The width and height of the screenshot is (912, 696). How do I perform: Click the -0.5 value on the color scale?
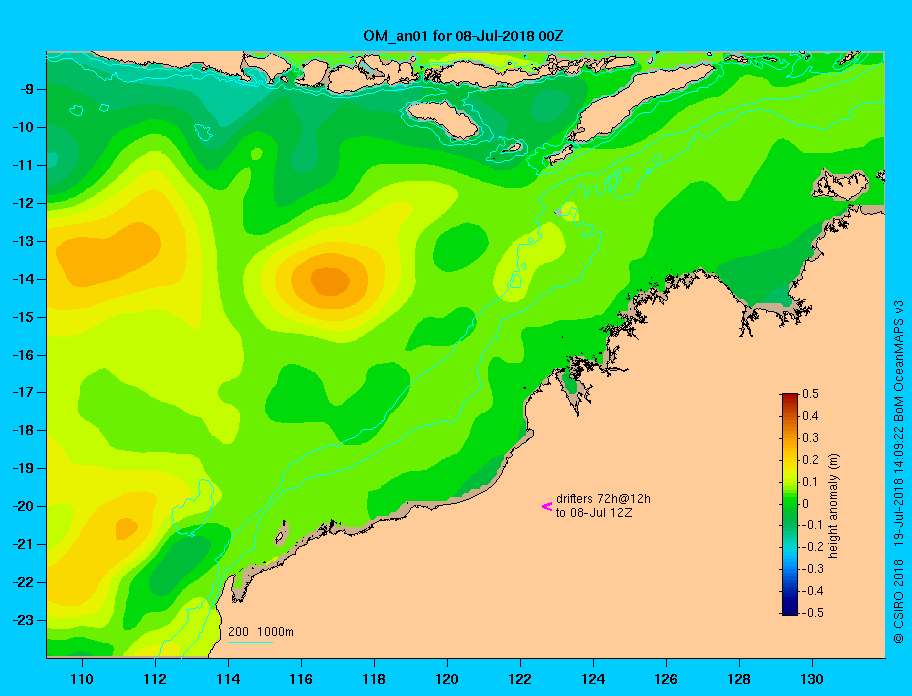coord(813,613)
